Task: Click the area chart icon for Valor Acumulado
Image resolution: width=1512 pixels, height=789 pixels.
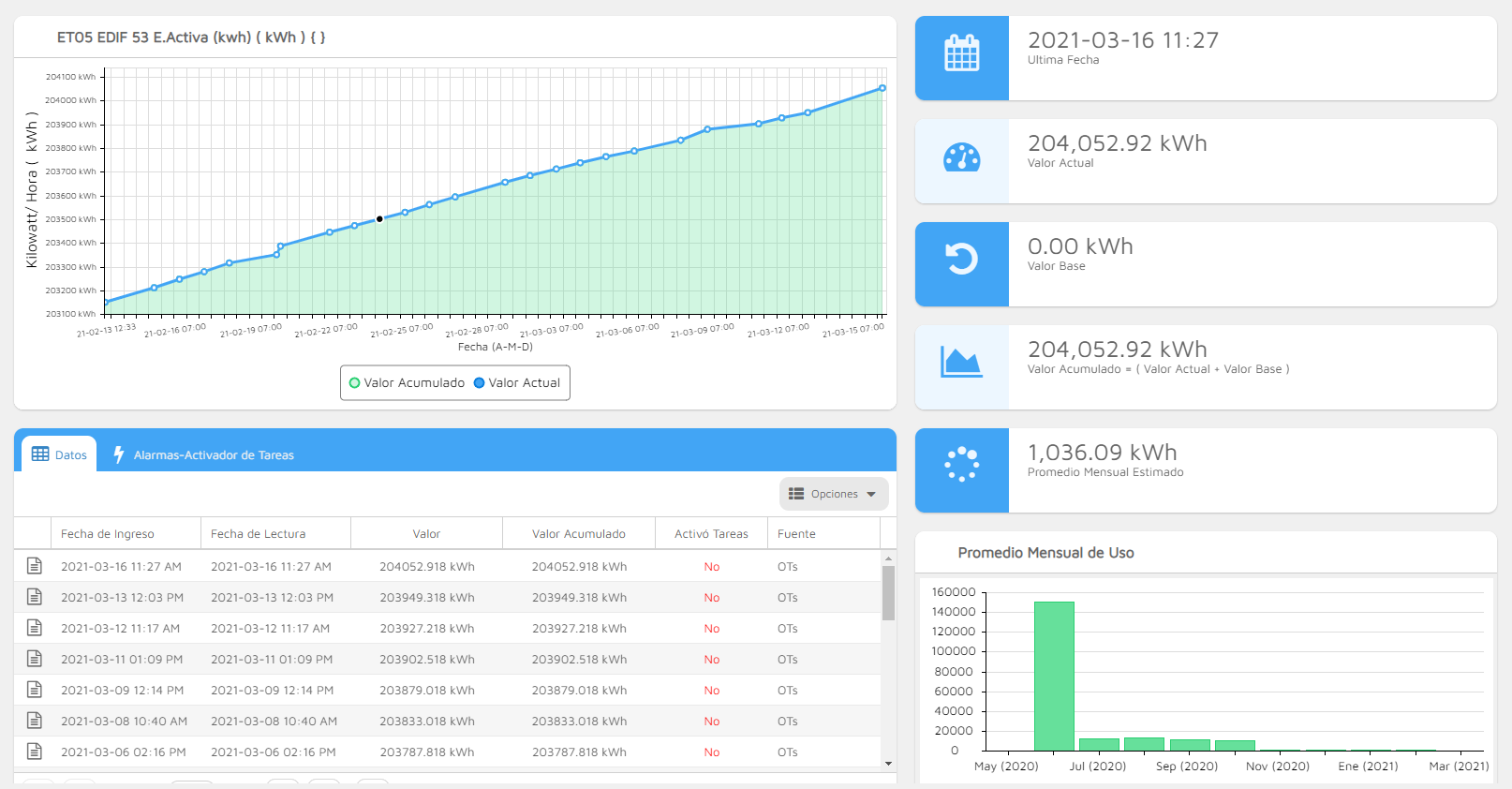Action: pyautogui.click(x=961, y=363)
